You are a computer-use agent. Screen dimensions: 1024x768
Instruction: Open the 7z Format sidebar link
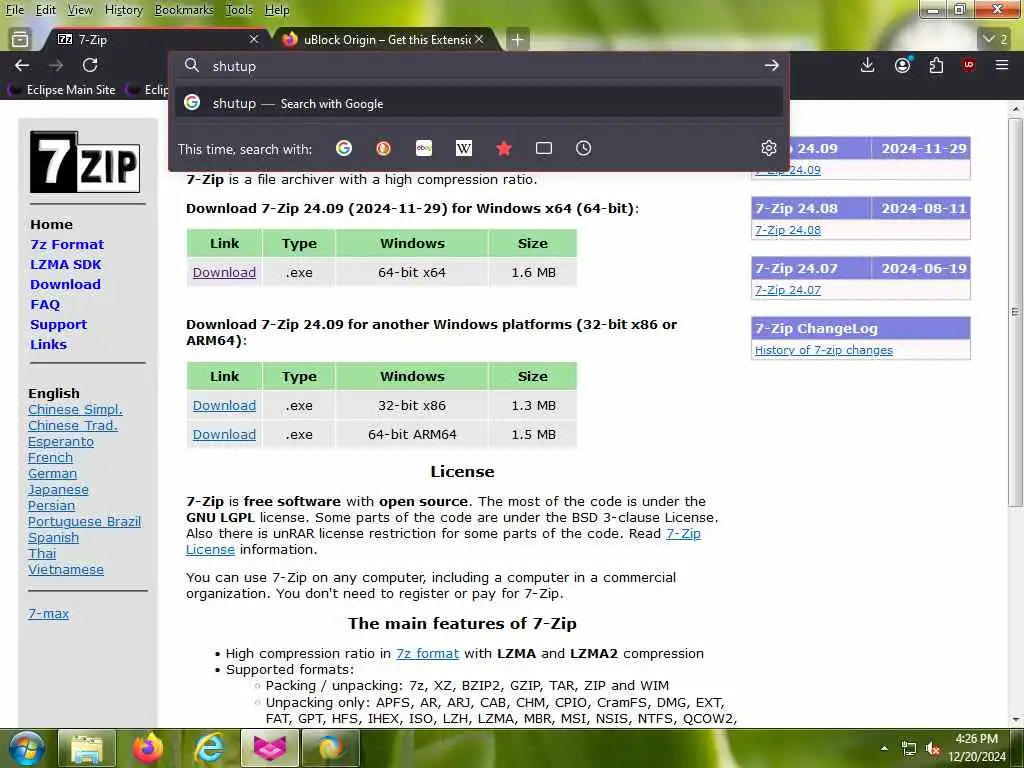click(x=67, y=244)
